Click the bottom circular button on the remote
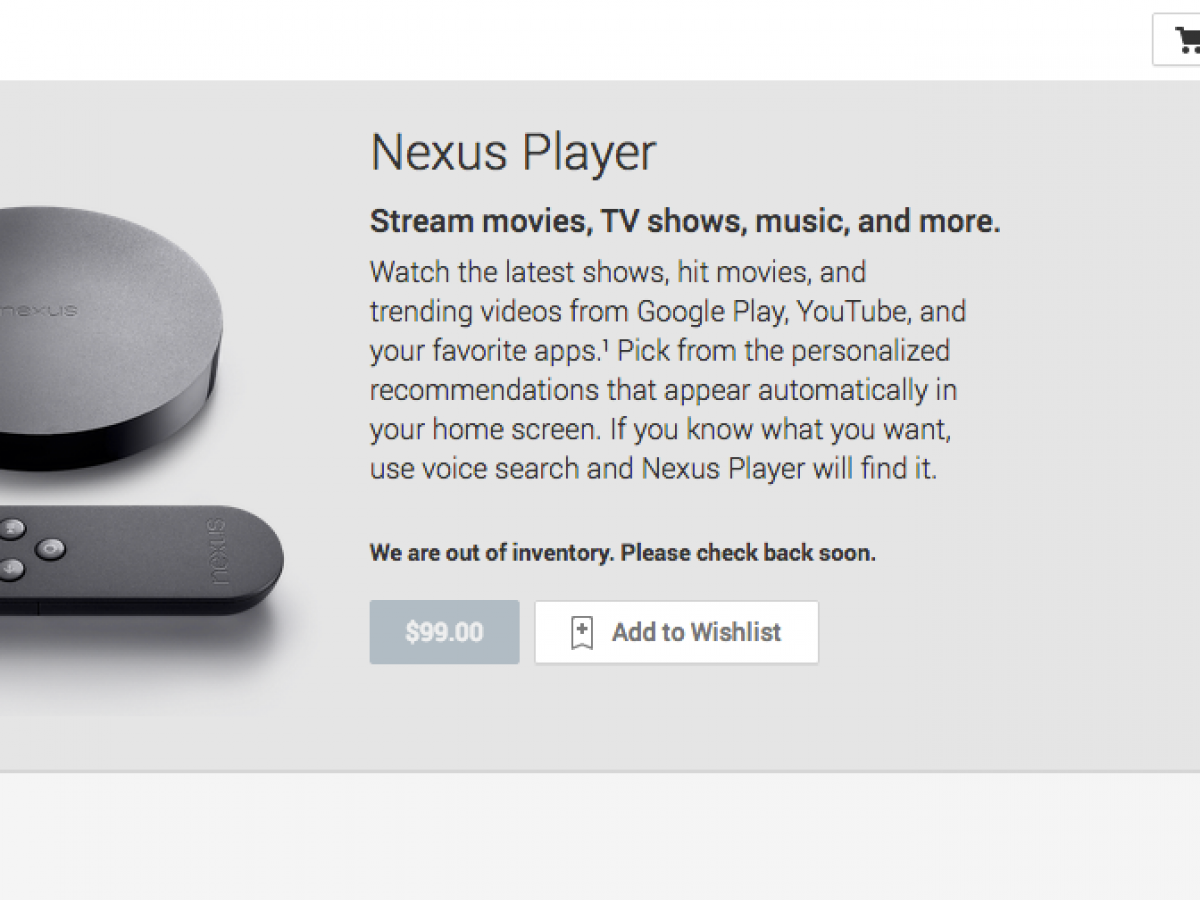The height and width of the screenshot is (900, 1200). coord(11,568)
